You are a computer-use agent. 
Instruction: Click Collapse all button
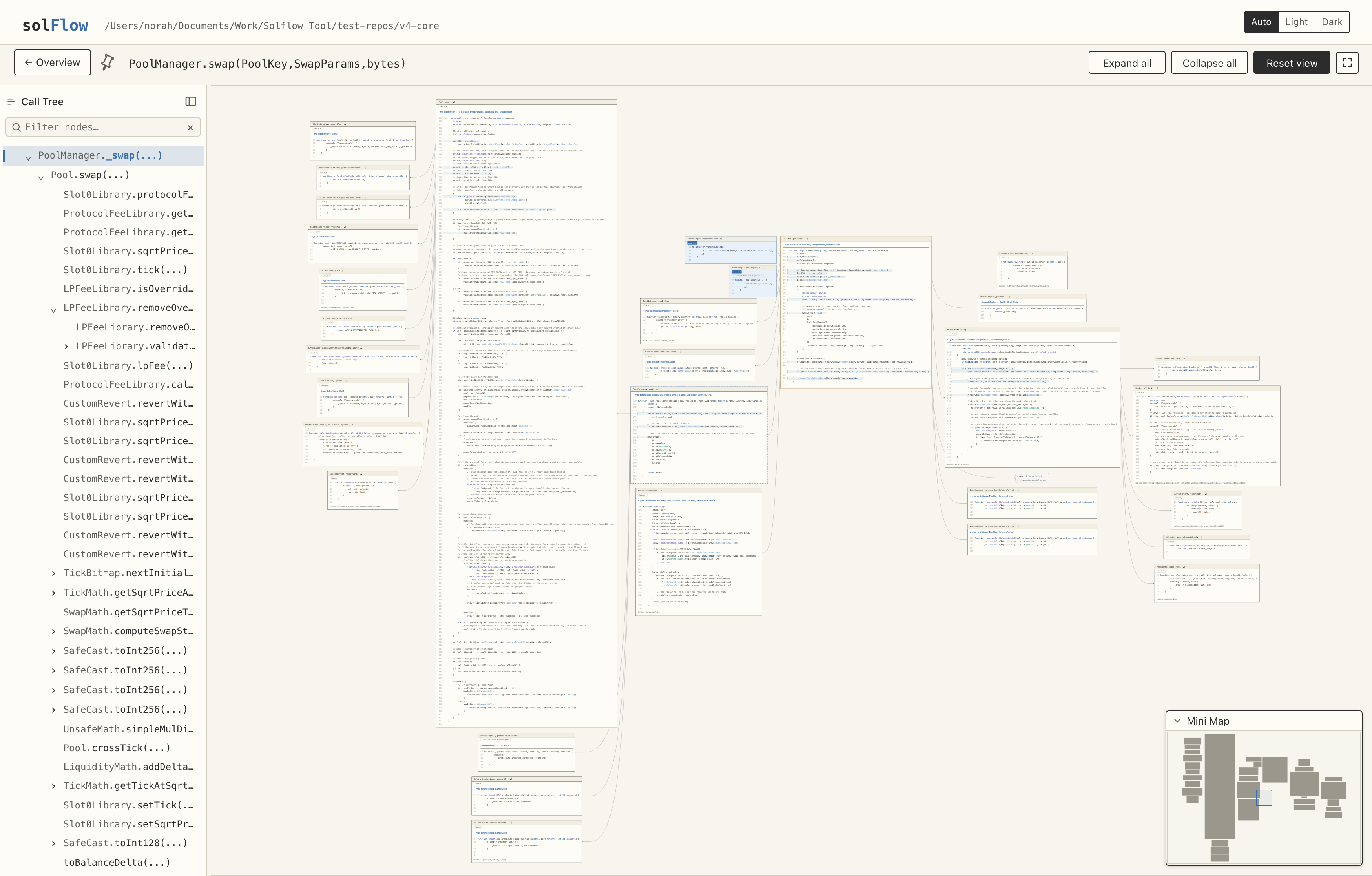[x=1209, y=63]
